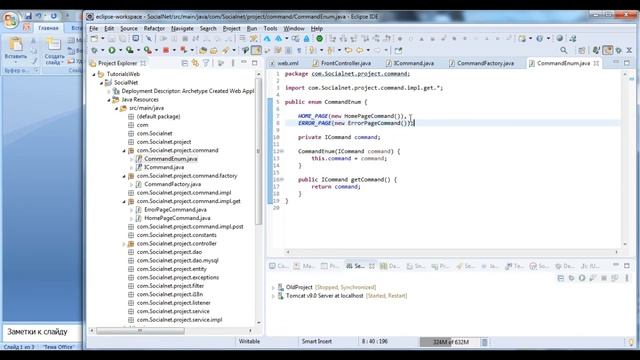Open the Главная ribbon tab in PowerPoint
Screen dimensions: 640x360
coord(48,28)
